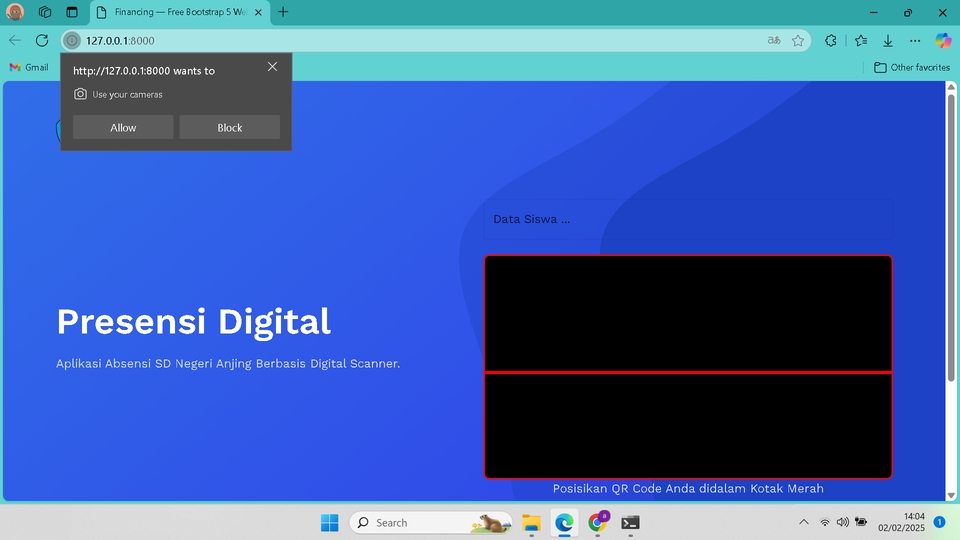Click the Data Siswa text field

coord(688,219)
